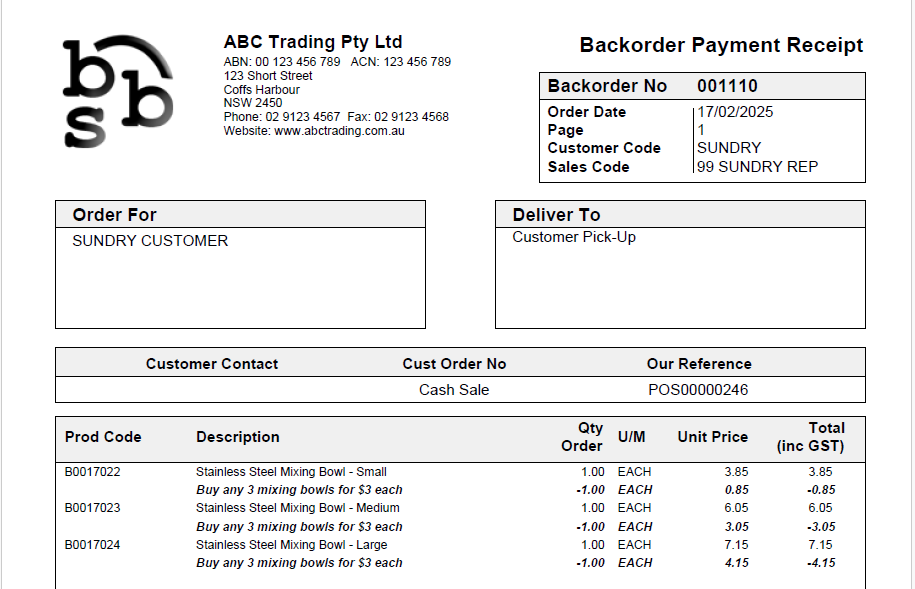This screenshot has width=915, height=589.
Task: Click the Description column header
Action: pos(238,437)
